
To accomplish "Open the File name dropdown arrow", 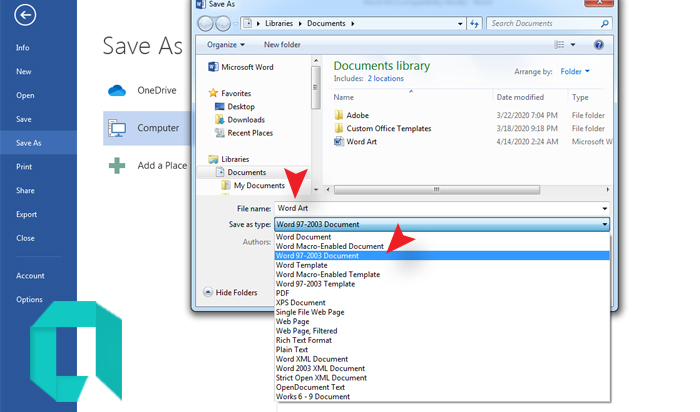I will pyautogui.click(x=604, y=208).
